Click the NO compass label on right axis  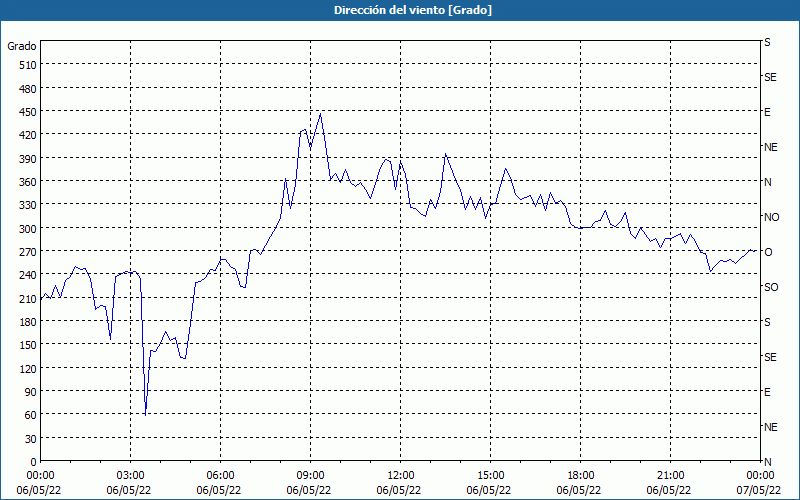pos(772,217)
